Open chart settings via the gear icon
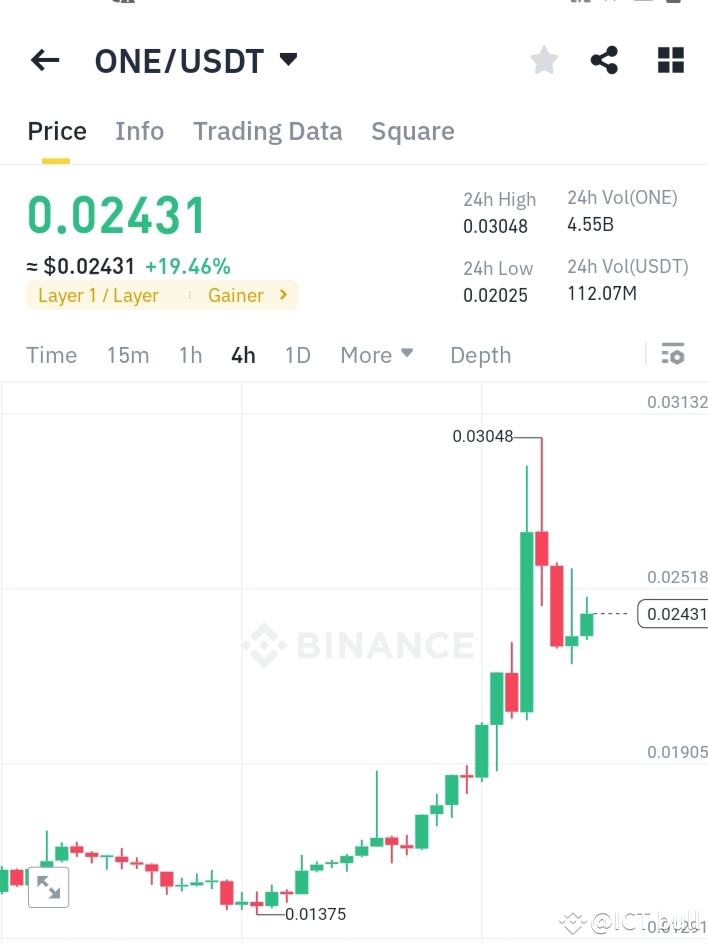 point(673,354)
